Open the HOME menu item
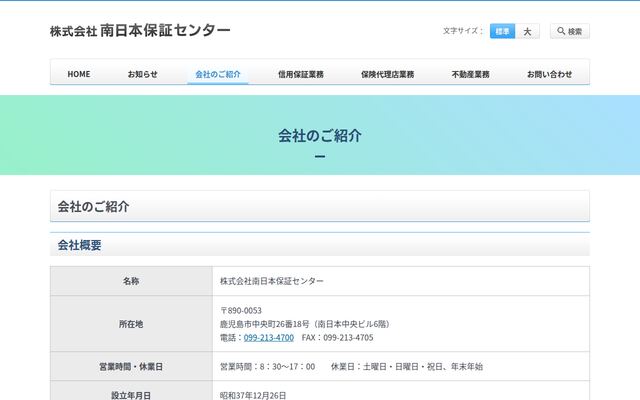 (x=79, y=74)
